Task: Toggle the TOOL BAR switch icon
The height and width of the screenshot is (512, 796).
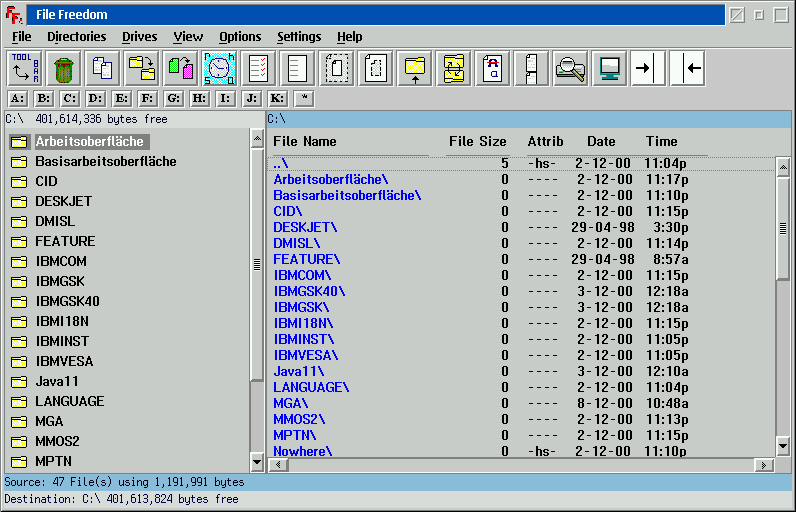Action: tap(24, 68)
